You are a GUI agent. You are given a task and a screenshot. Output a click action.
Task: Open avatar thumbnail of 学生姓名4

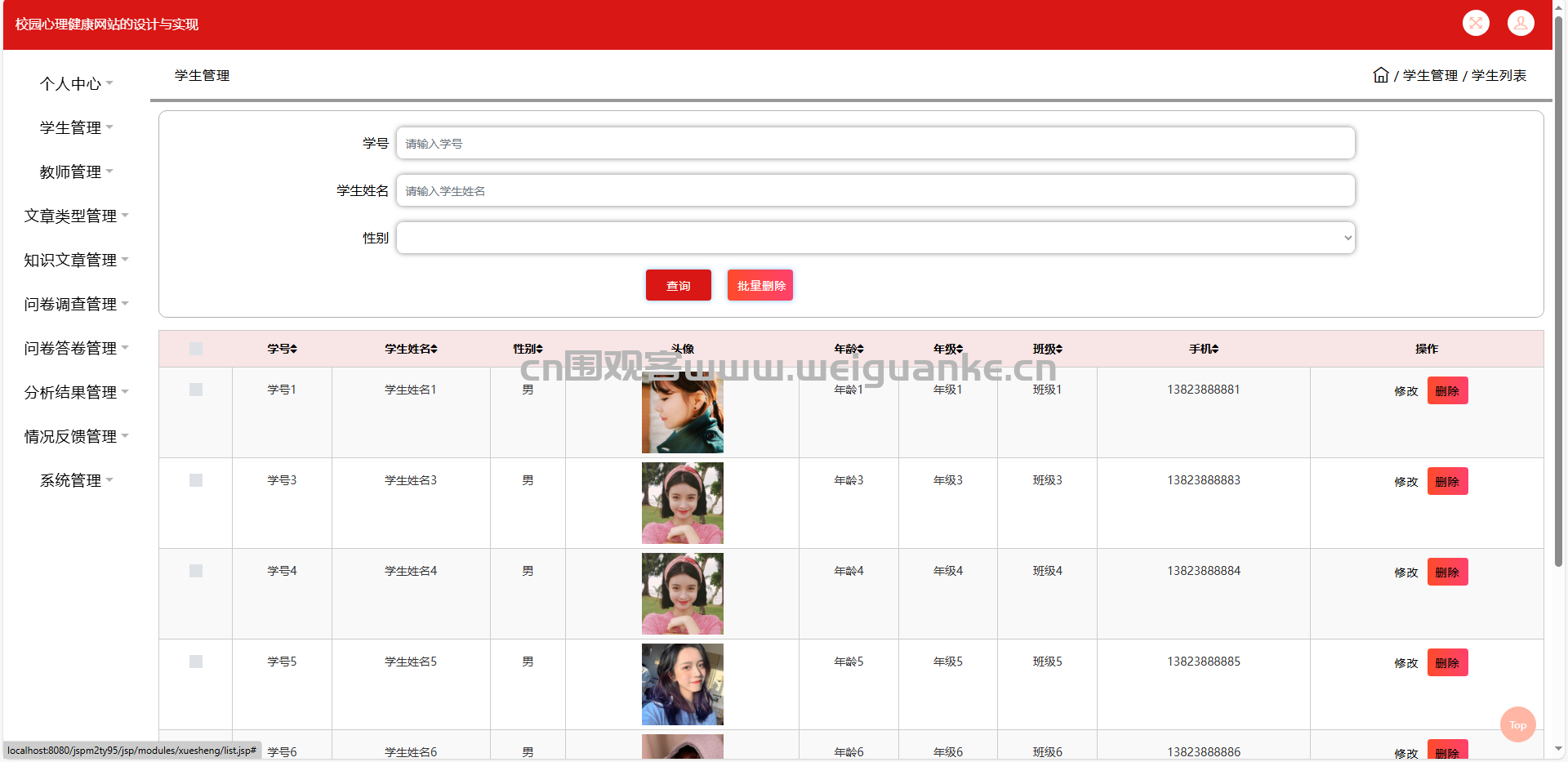[683, 594]
